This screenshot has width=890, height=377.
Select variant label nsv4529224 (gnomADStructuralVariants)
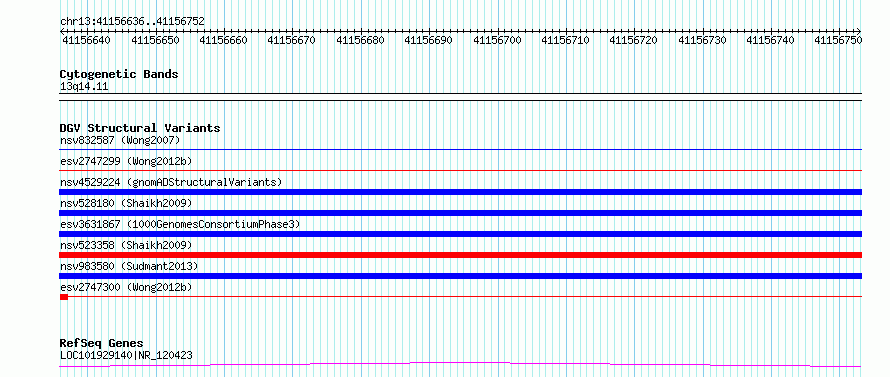coord(171,182)
